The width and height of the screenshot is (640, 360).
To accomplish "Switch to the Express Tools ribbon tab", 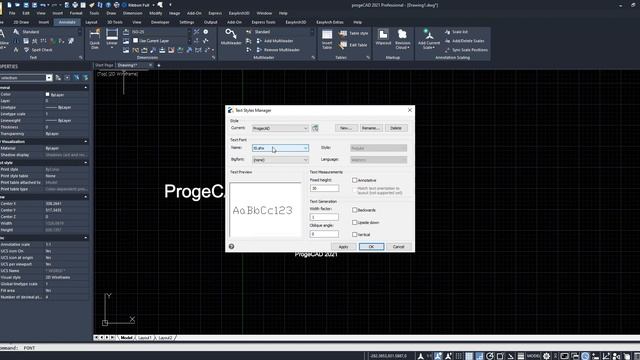I will [263, 22].
